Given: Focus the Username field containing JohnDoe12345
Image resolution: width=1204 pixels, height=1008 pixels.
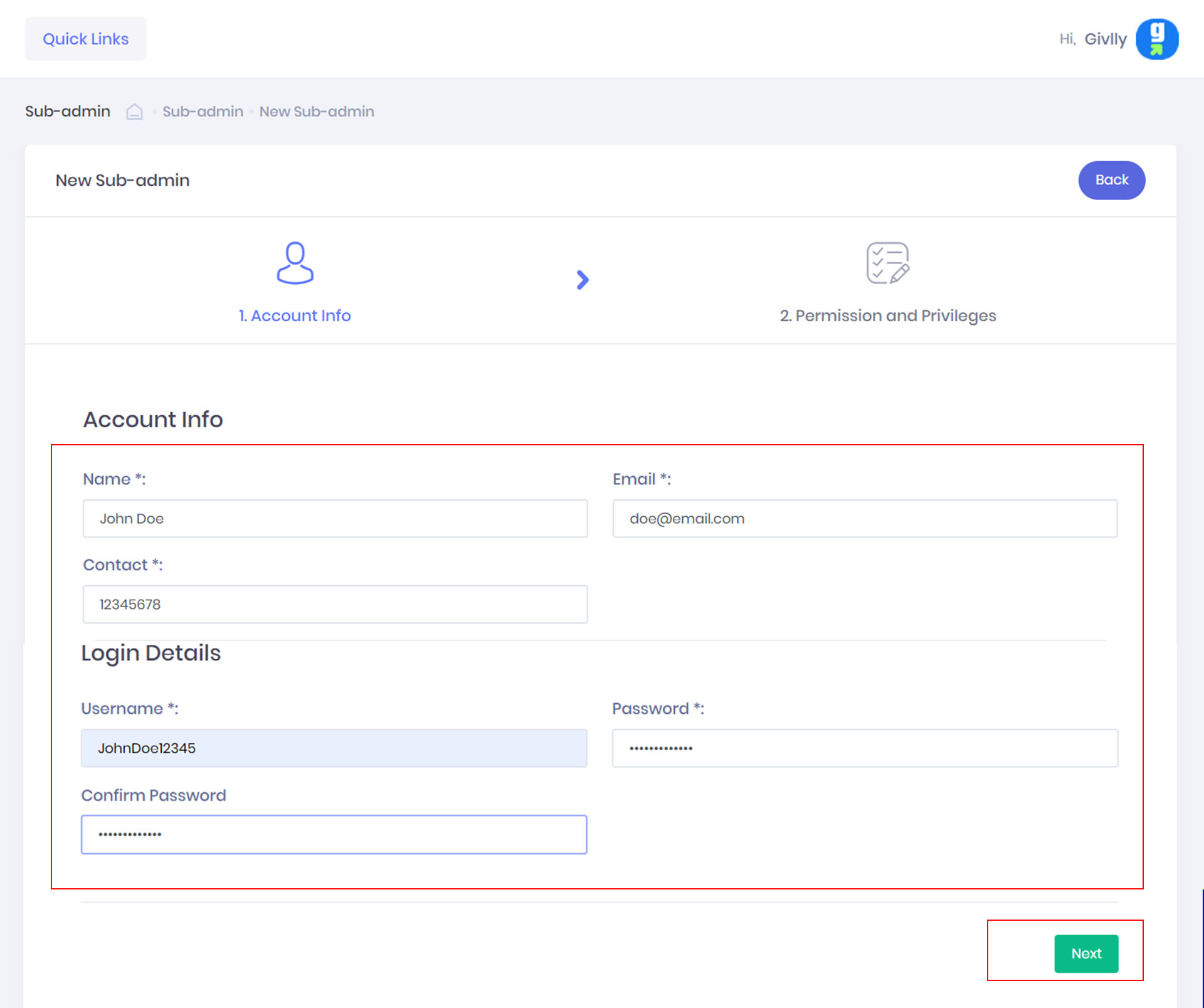Looking at the screenshot, I should (x=334, y=748).
